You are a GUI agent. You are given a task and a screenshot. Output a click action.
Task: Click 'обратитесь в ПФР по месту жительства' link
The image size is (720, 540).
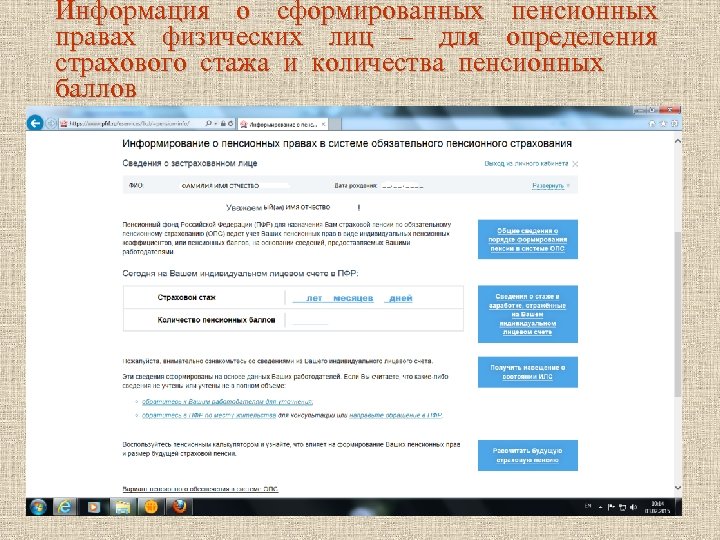[209, 416]
